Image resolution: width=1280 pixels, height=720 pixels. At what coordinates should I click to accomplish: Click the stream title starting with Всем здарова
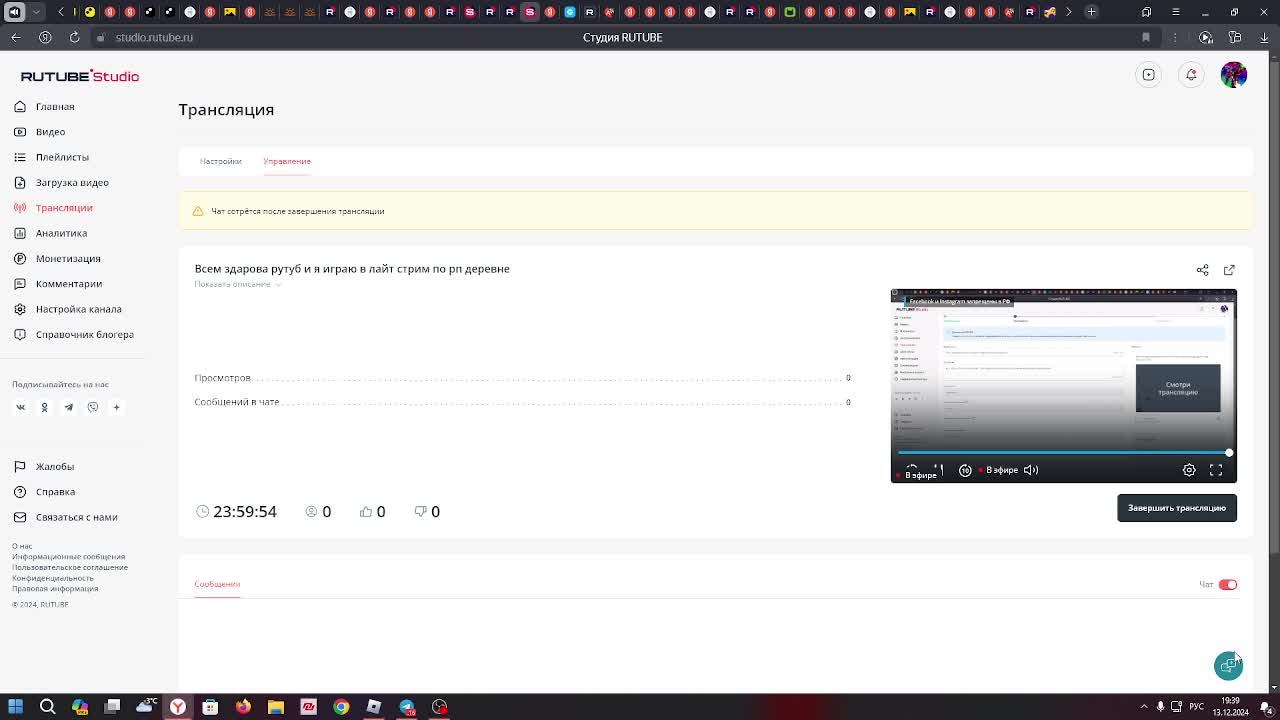(x=352, y=269)
